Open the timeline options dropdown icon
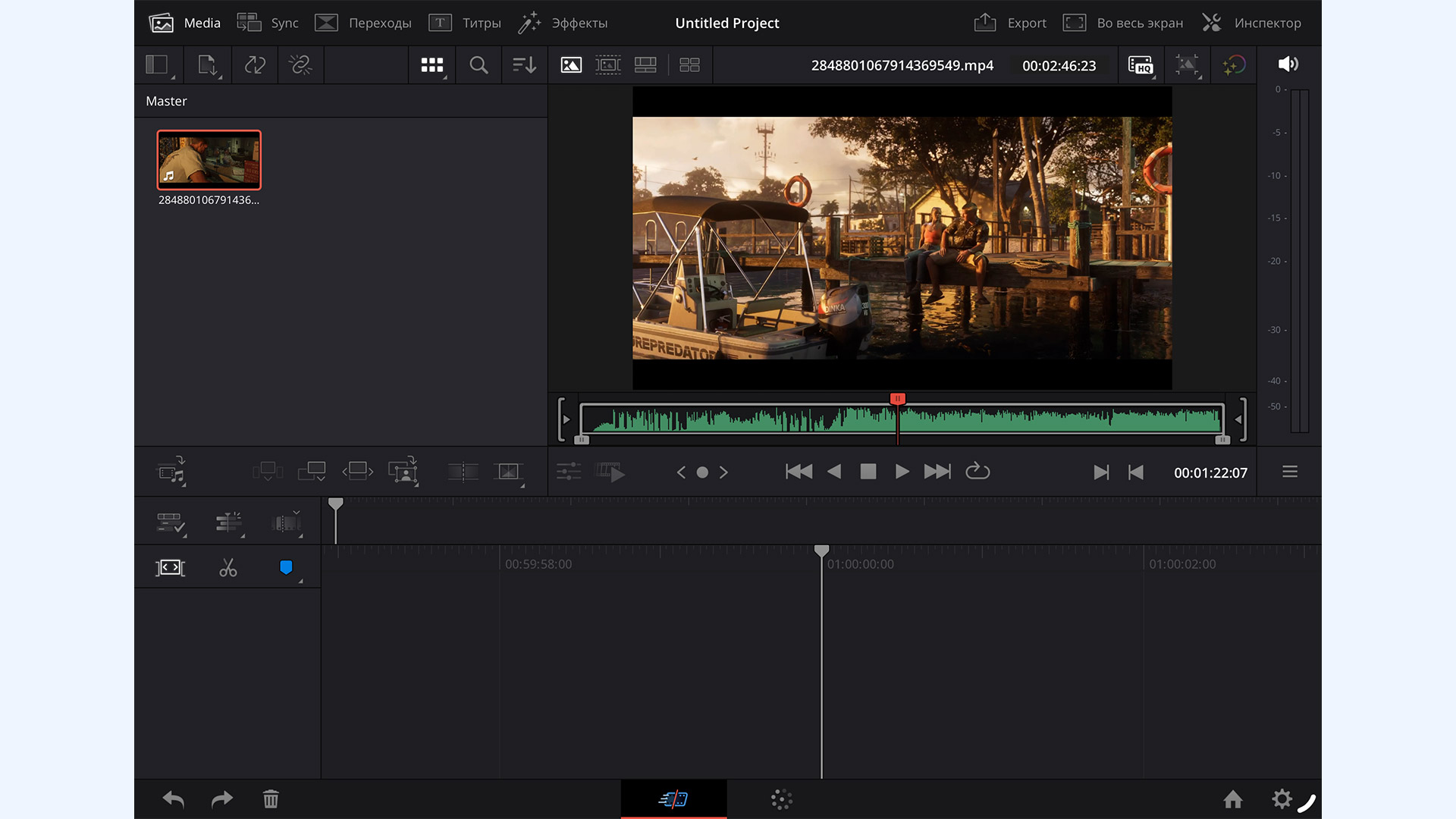The width and height of the screenshot is (1456, 819). [x=171, y=523]
